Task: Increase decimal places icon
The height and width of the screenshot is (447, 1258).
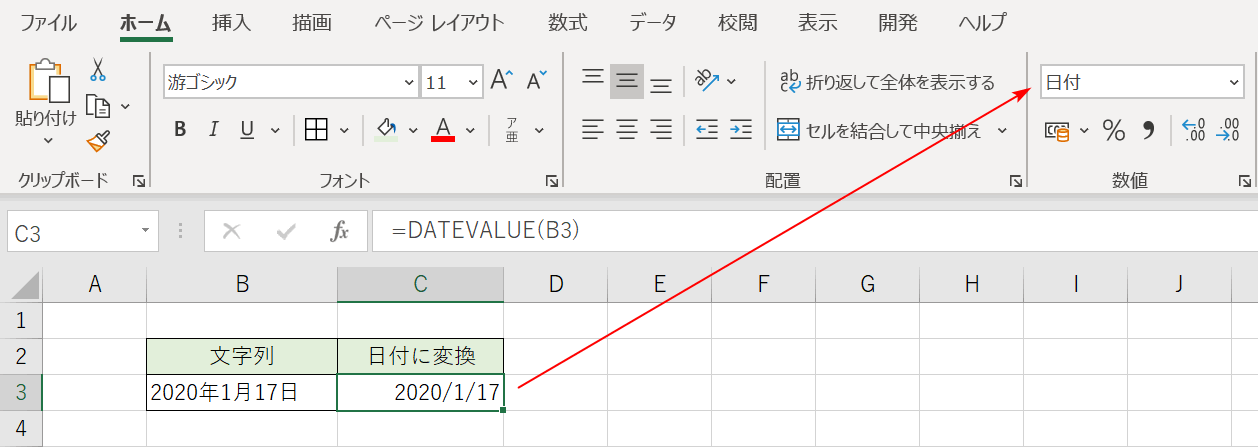Action: click(x=1194, y=129)
